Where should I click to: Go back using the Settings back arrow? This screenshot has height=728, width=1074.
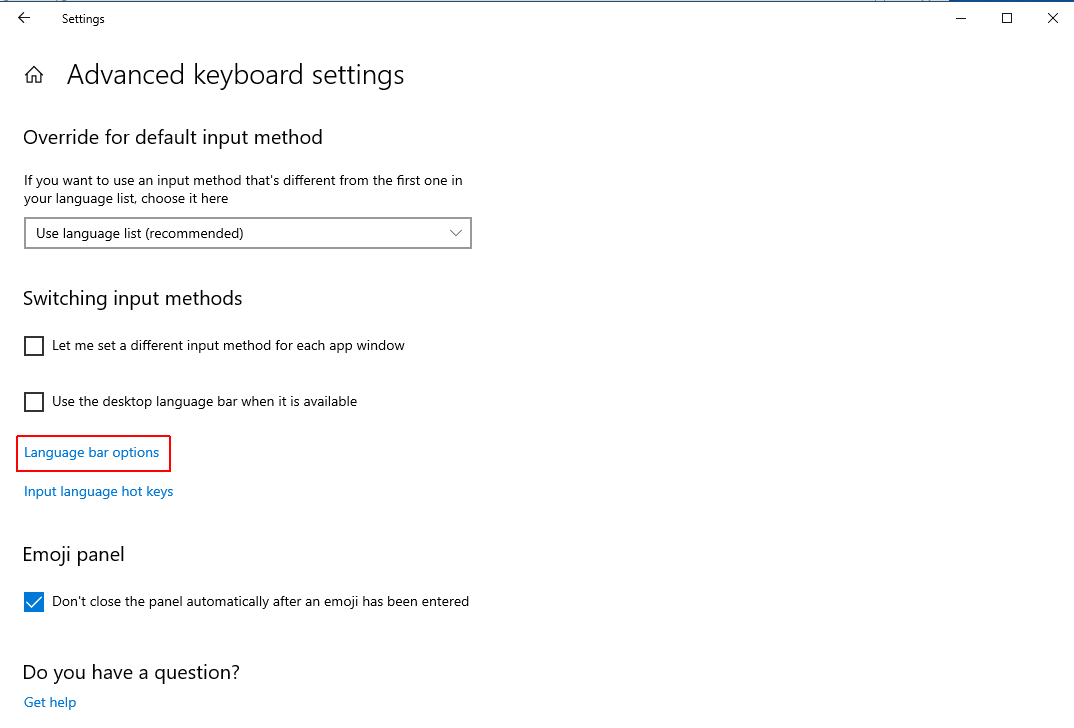coord(24,18)
